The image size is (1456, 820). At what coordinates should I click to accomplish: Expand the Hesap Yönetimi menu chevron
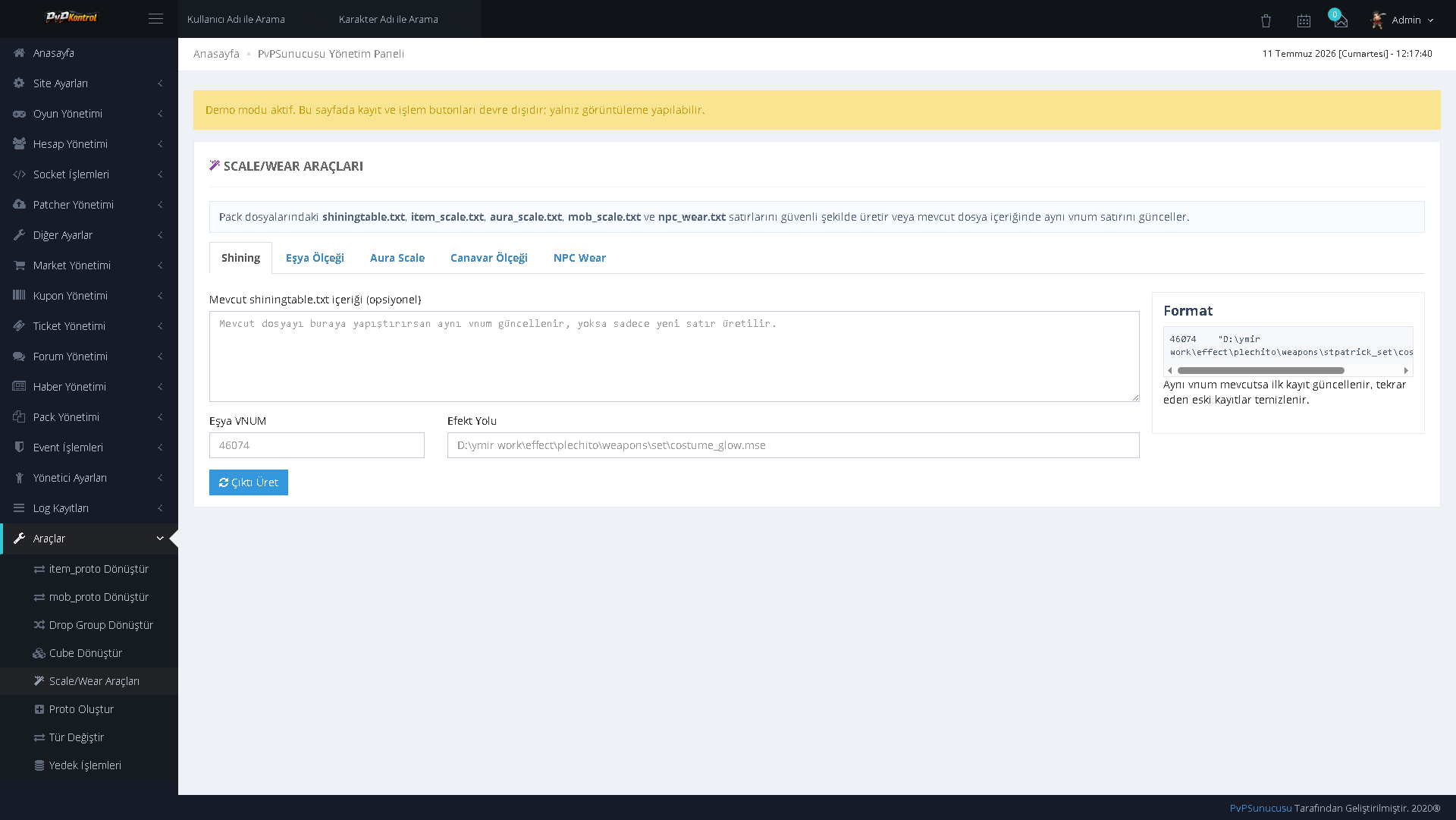(160, 144)
